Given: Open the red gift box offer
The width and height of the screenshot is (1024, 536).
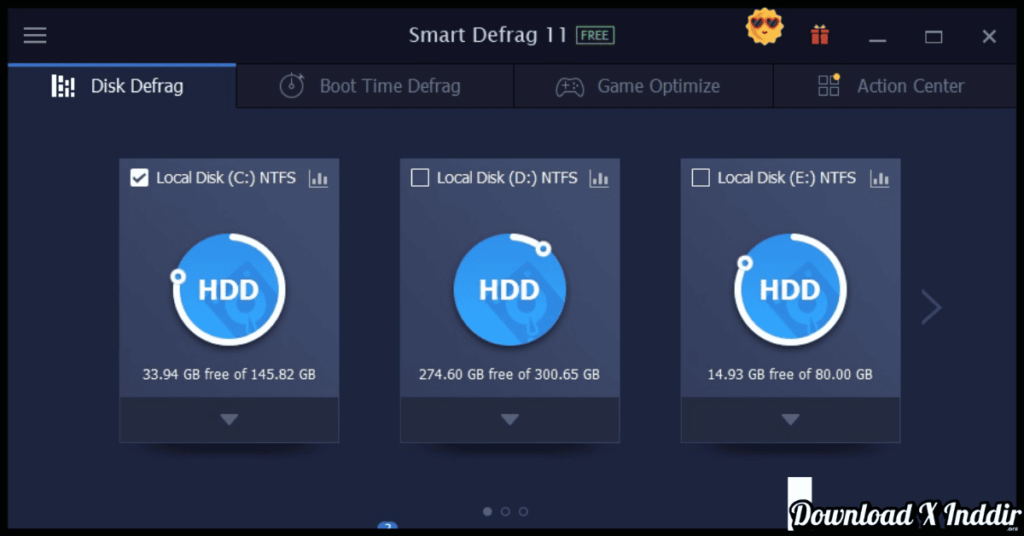Looking at the screenshot, I should [820, 35].
